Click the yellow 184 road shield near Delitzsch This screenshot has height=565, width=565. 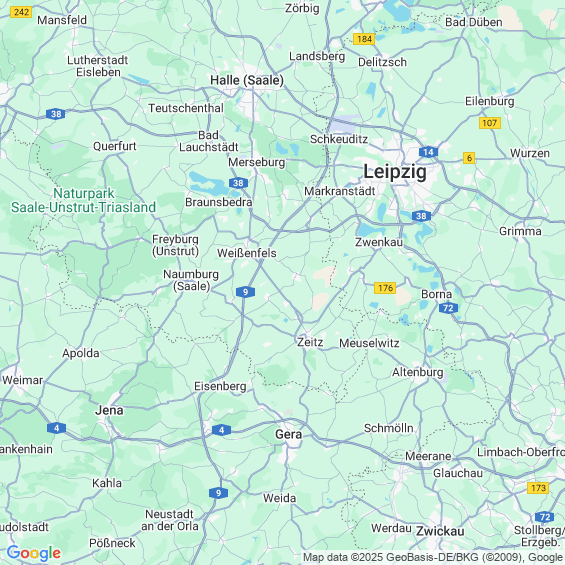point(364,39)
